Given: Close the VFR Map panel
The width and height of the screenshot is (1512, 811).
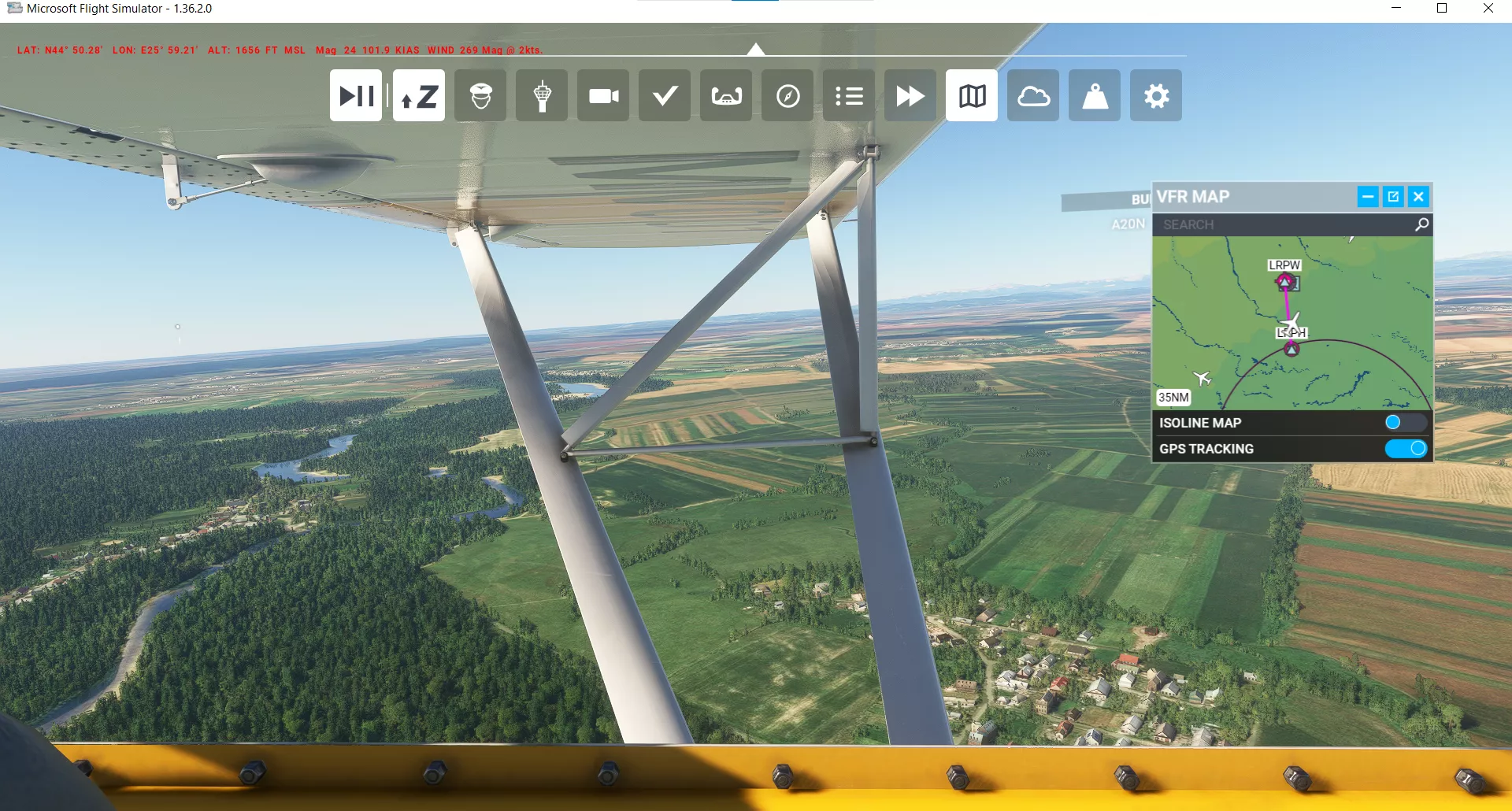Looking at the screenshot, I should point(1418,197).
